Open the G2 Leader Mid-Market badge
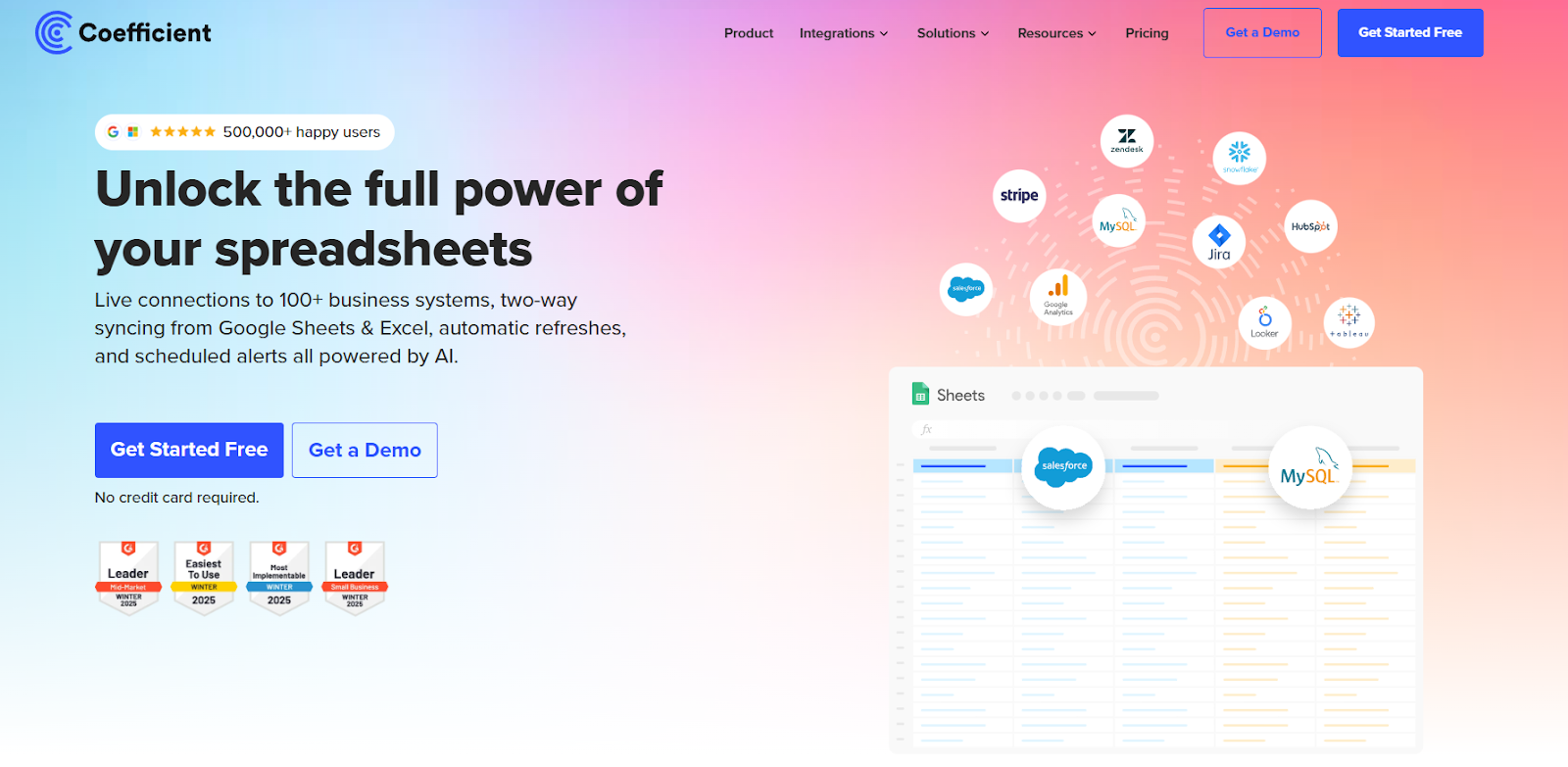 click(128, 578)
